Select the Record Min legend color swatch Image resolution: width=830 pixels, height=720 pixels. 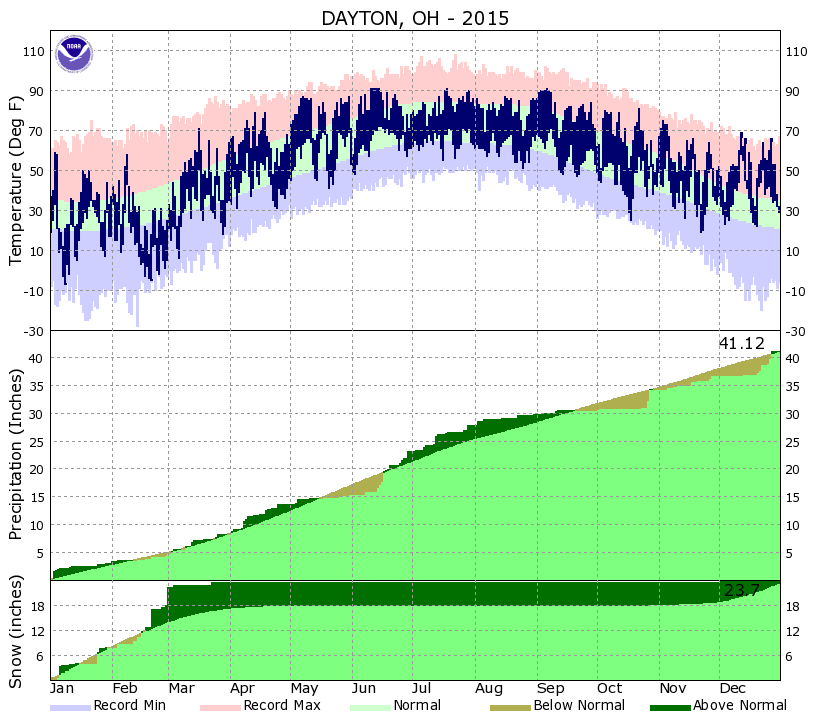click(70, 708)
